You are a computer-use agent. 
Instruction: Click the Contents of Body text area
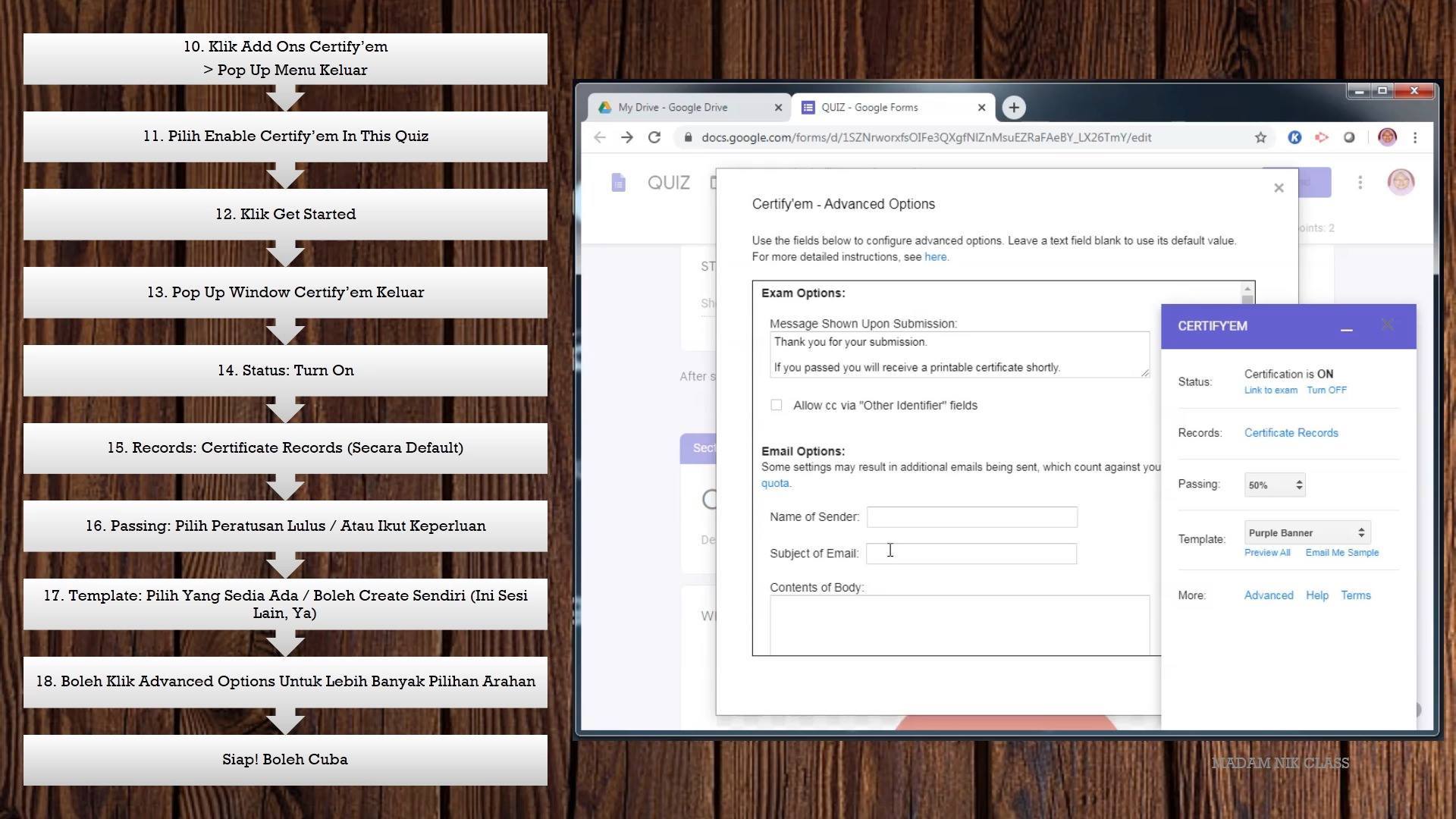[x=959, y=625]
